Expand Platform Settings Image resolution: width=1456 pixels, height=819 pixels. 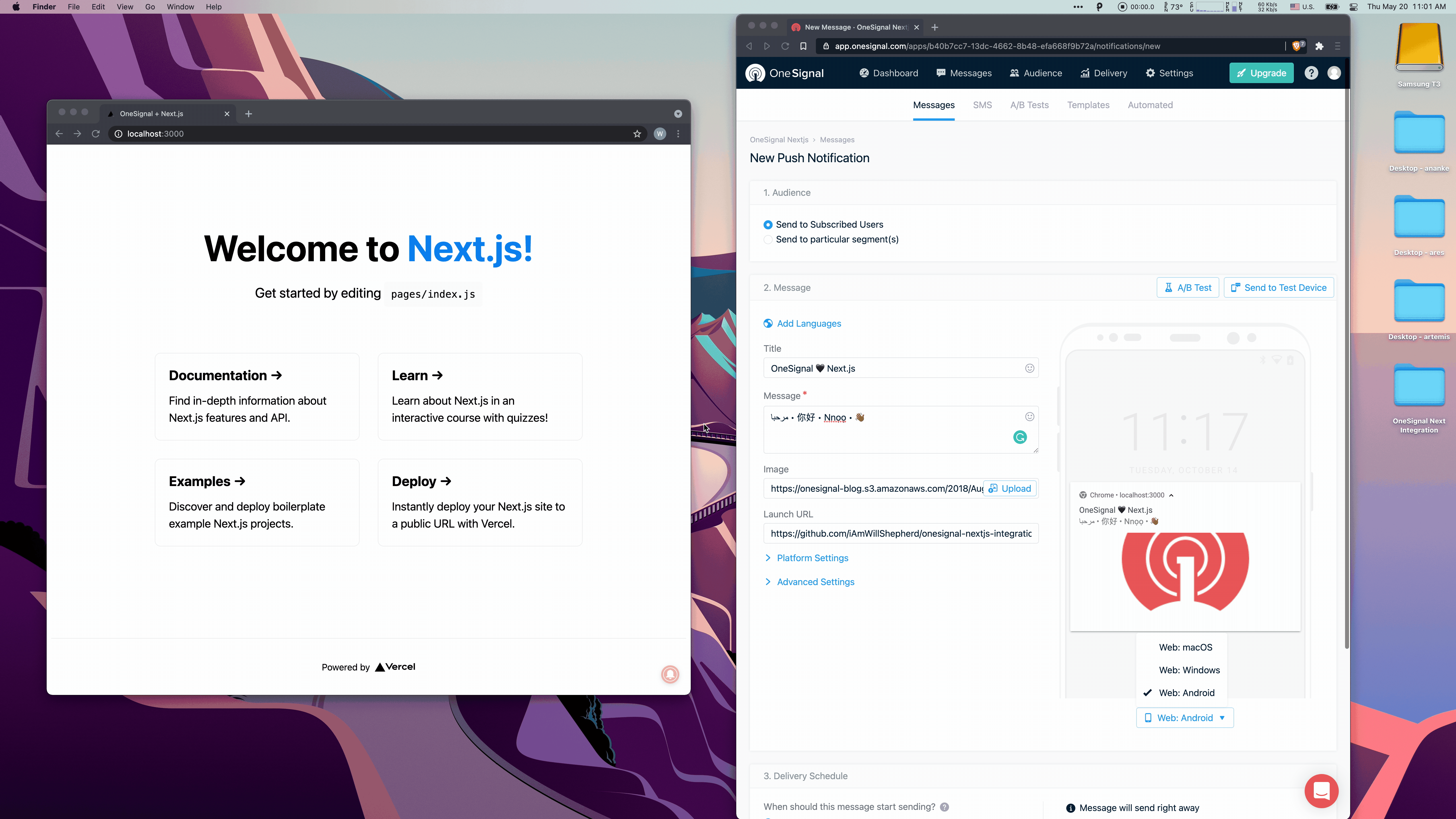pos(807,558)
